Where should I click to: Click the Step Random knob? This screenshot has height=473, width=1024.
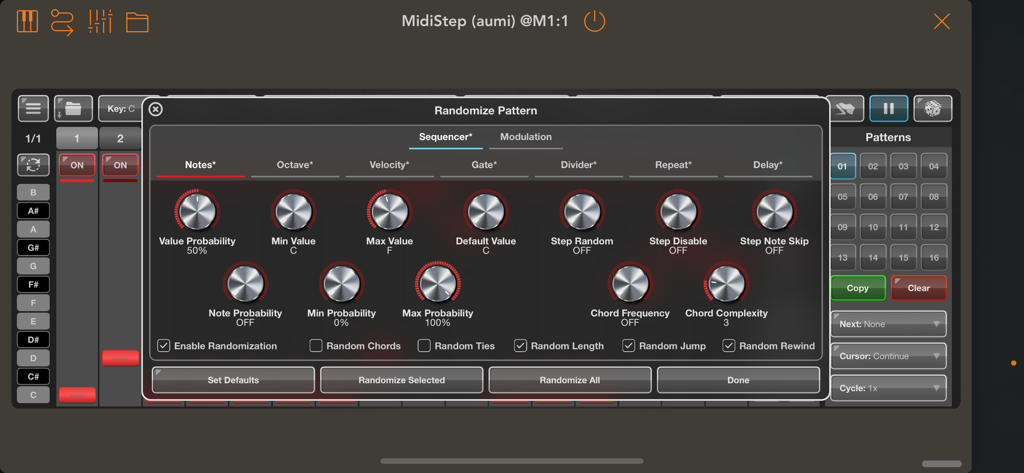click(582, 212)
